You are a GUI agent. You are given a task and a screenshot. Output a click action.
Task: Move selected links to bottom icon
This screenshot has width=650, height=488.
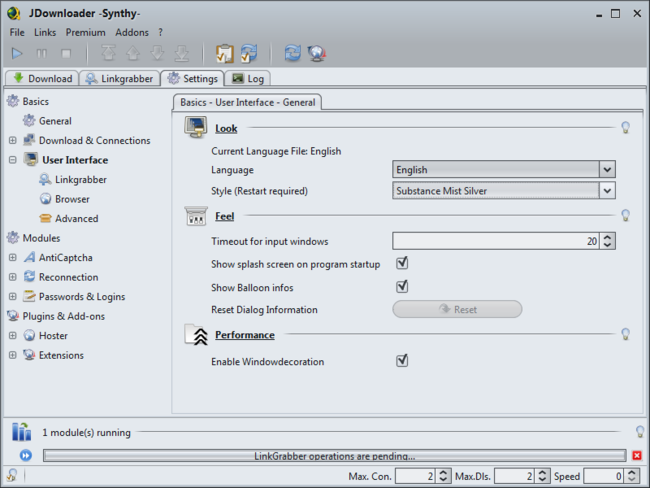[182, 53]
